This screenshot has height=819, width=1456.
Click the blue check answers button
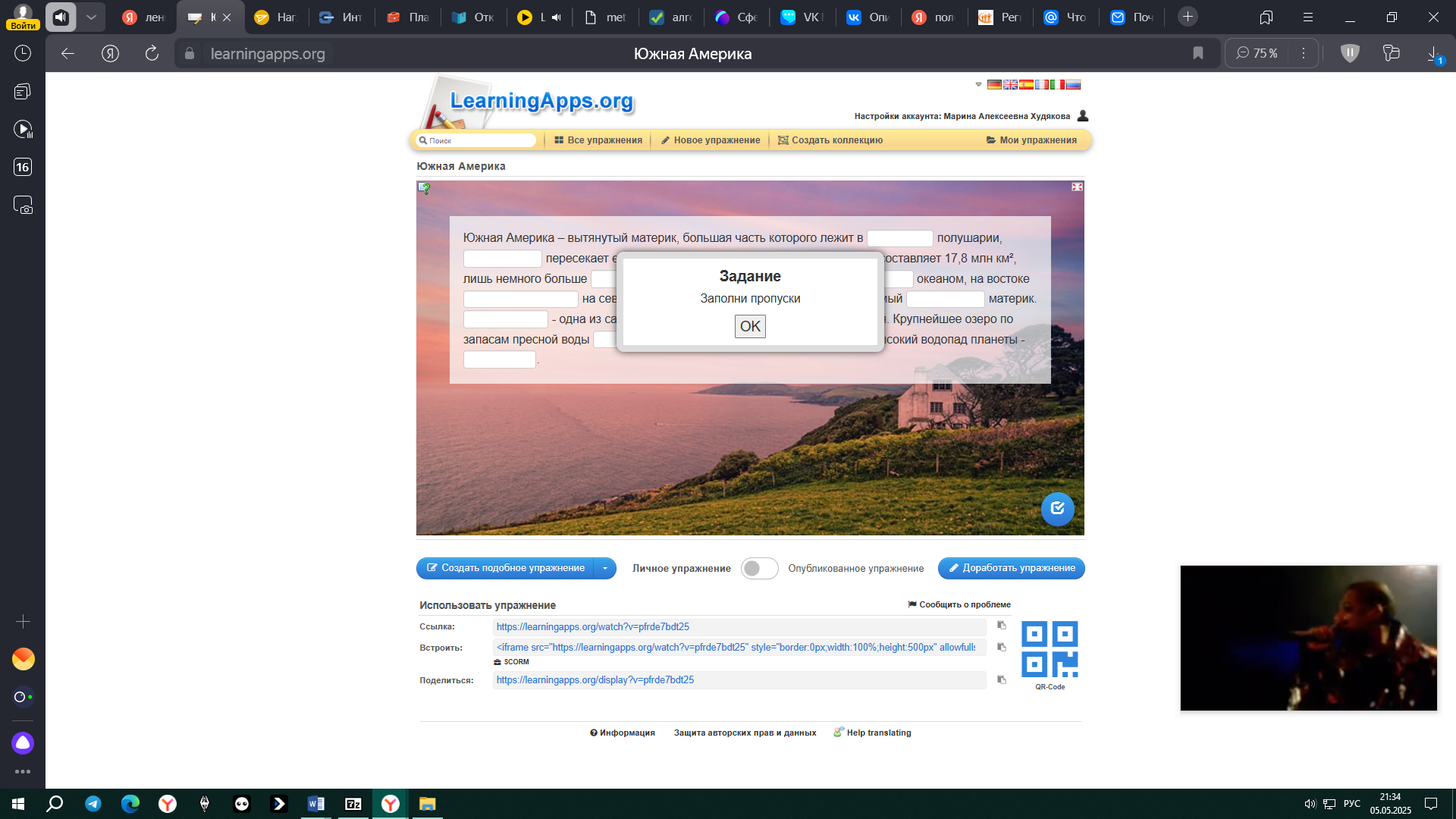point(1057,509)
